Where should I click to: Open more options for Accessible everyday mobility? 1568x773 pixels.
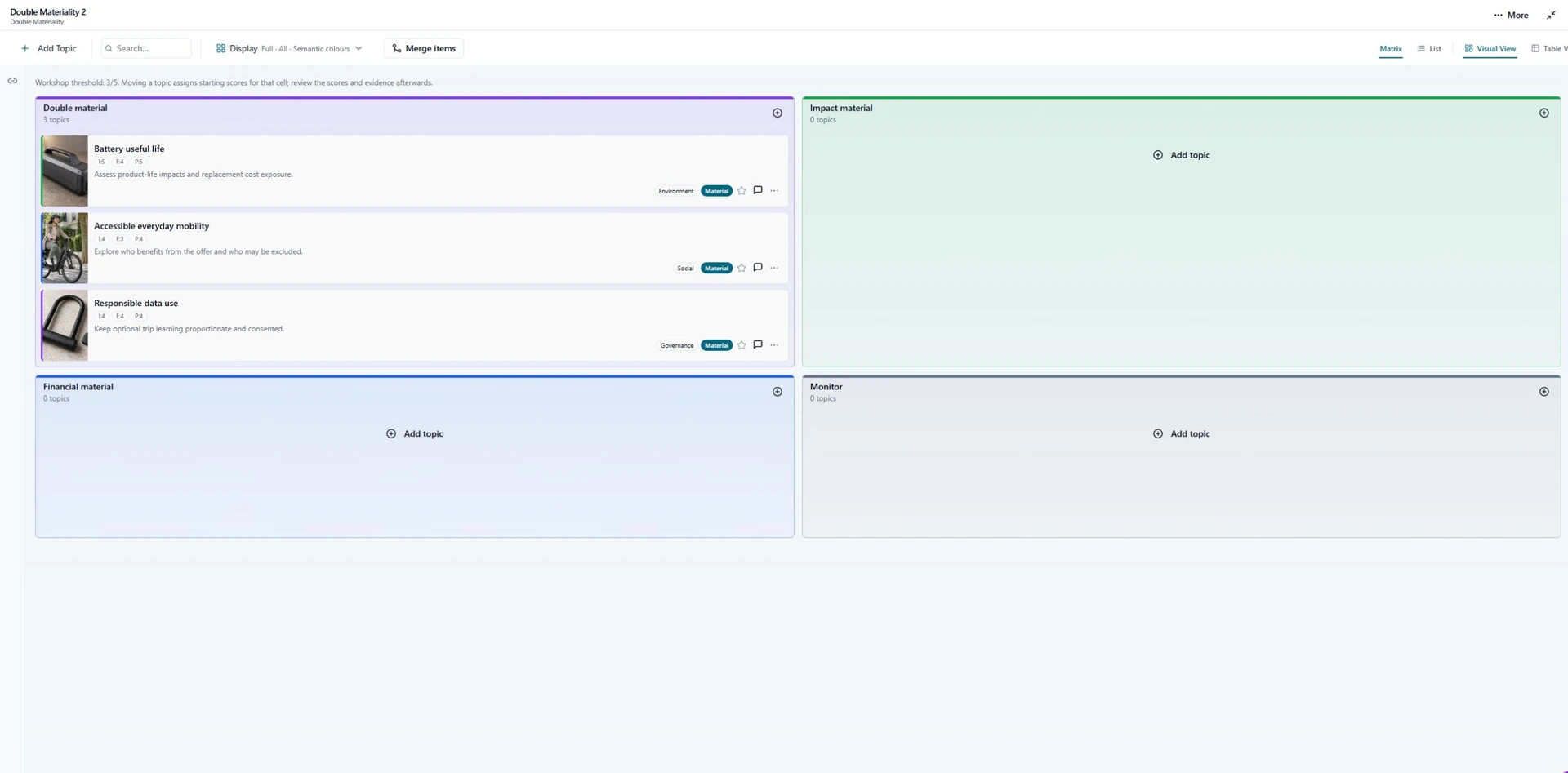pyautogui.click(x=774, y=268)
